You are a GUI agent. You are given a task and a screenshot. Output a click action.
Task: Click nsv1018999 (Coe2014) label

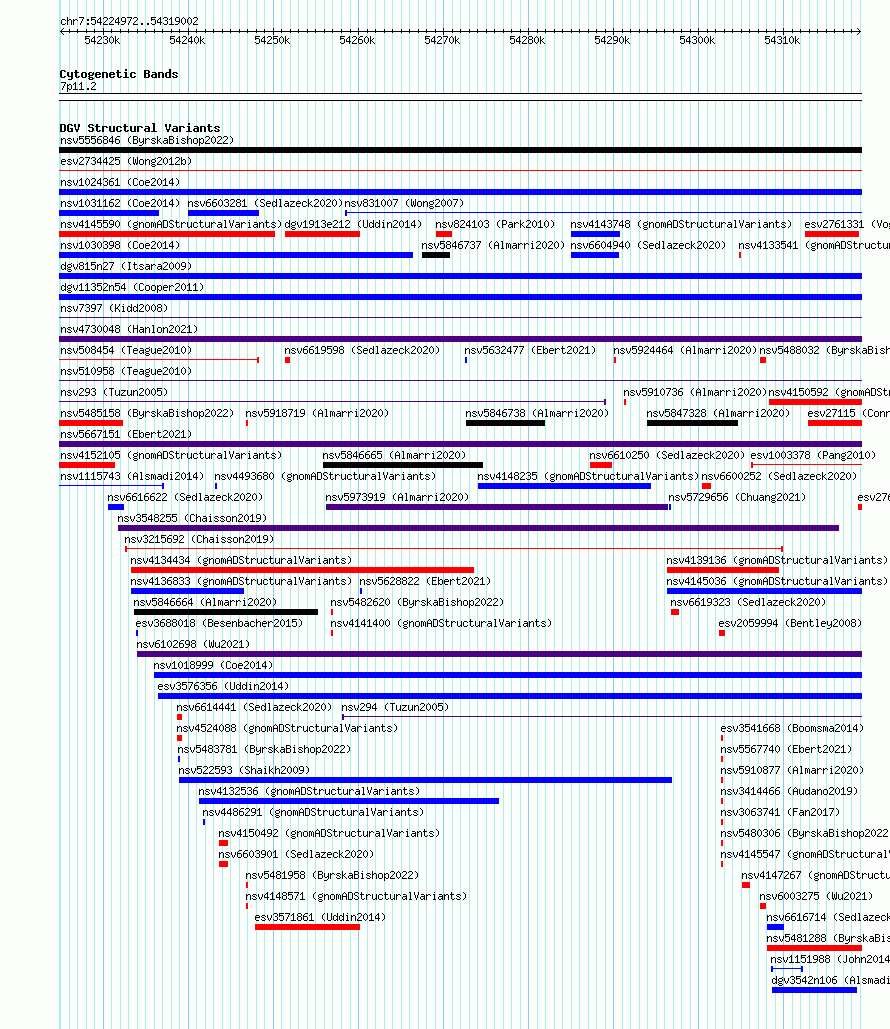tap(213, 665)
